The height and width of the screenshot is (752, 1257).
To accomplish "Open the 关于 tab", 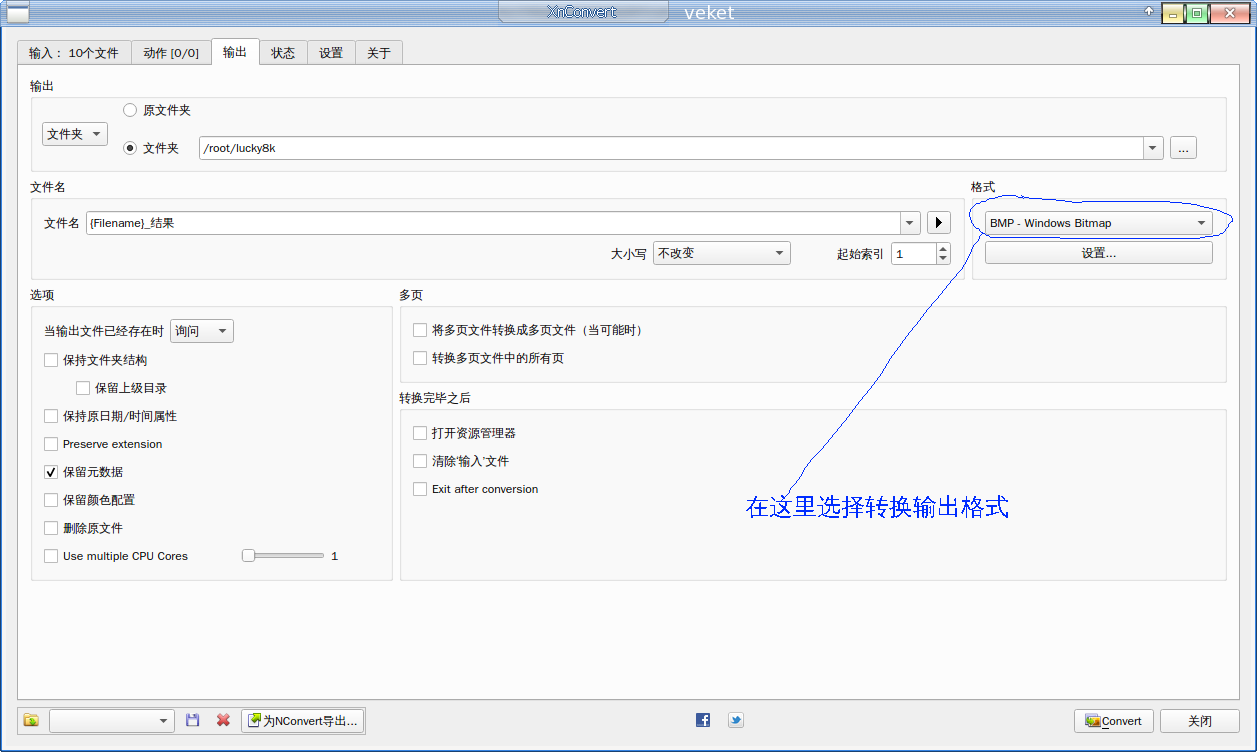I will click(x=379, y=53).
